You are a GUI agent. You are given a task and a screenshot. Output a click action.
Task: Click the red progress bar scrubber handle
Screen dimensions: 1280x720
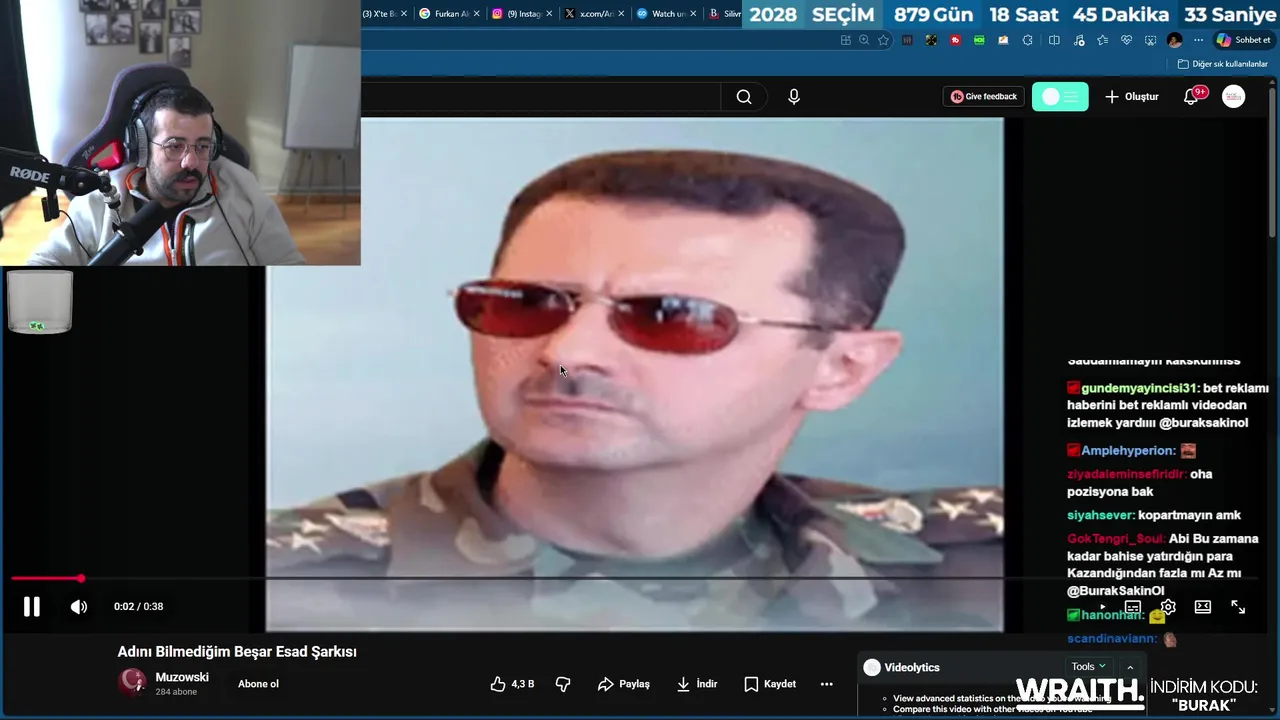pyautogui.click(x=81, y=578)
